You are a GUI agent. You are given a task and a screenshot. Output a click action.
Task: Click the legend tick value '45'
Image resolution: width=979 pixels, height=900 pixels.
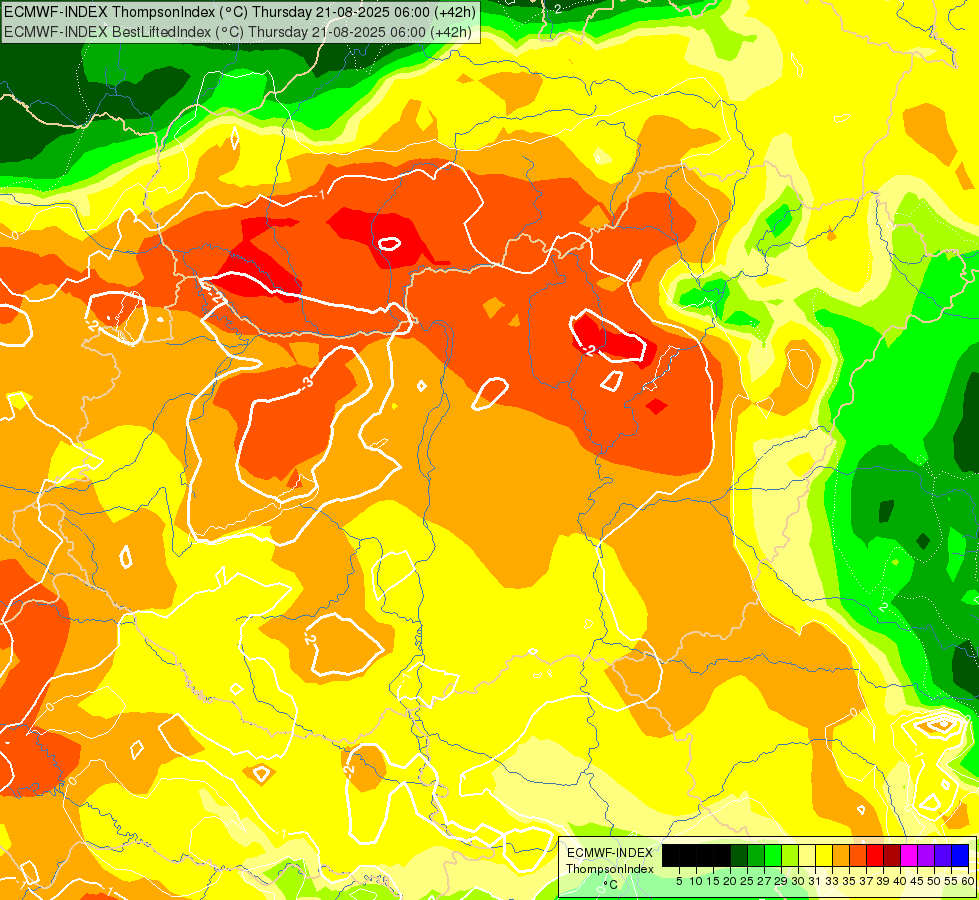click(x=918, y=881)
